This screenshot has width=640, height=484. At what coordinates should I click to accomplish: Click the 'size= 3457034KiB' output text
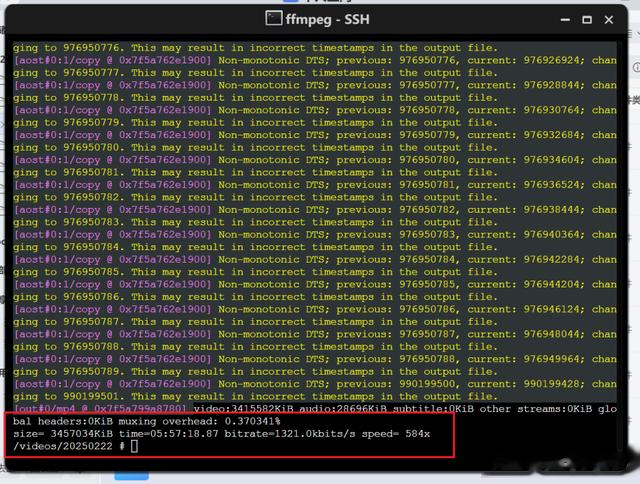pos(63,434)
